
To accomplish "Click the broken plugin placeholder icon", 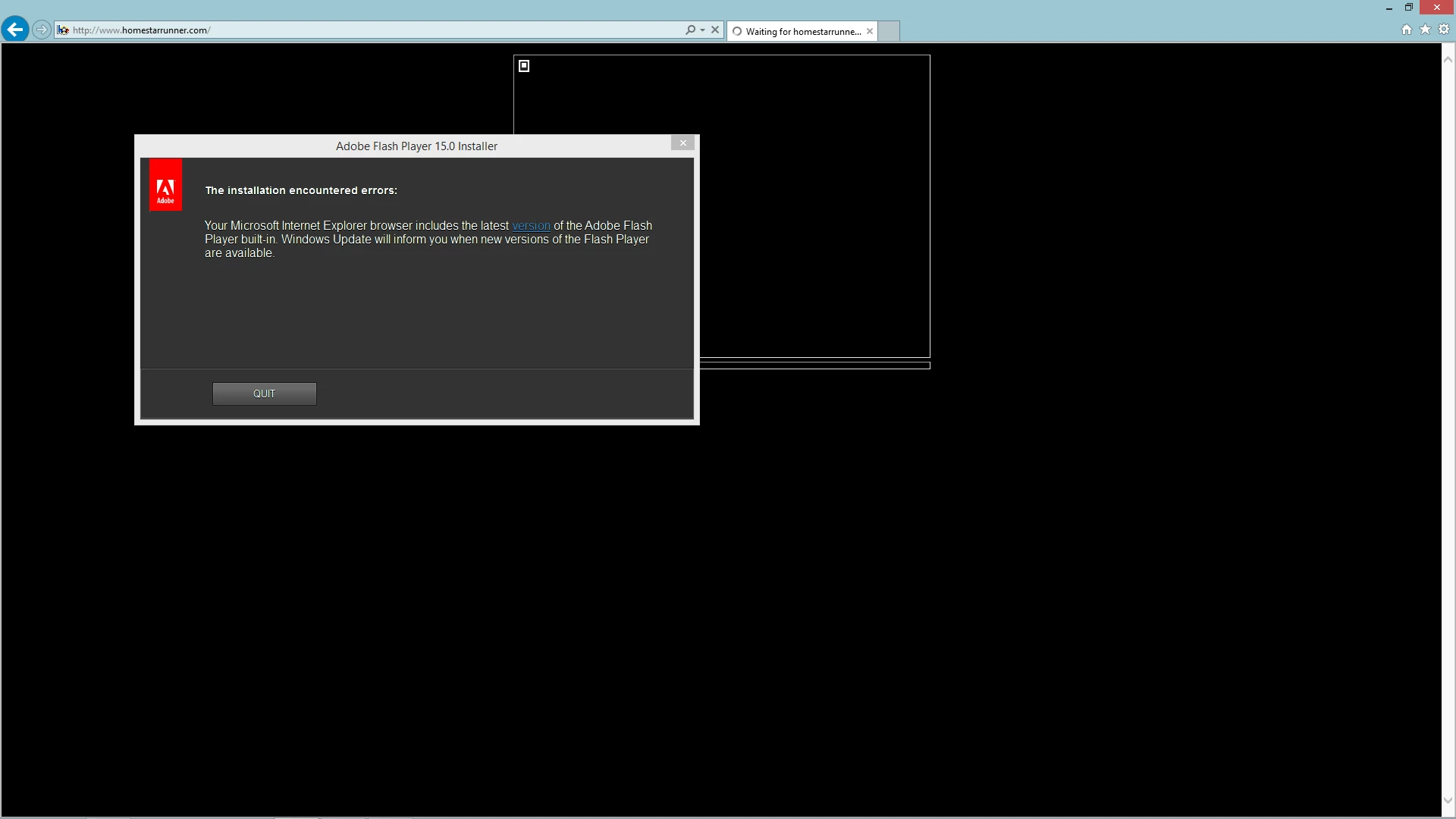I will [524, 66].
